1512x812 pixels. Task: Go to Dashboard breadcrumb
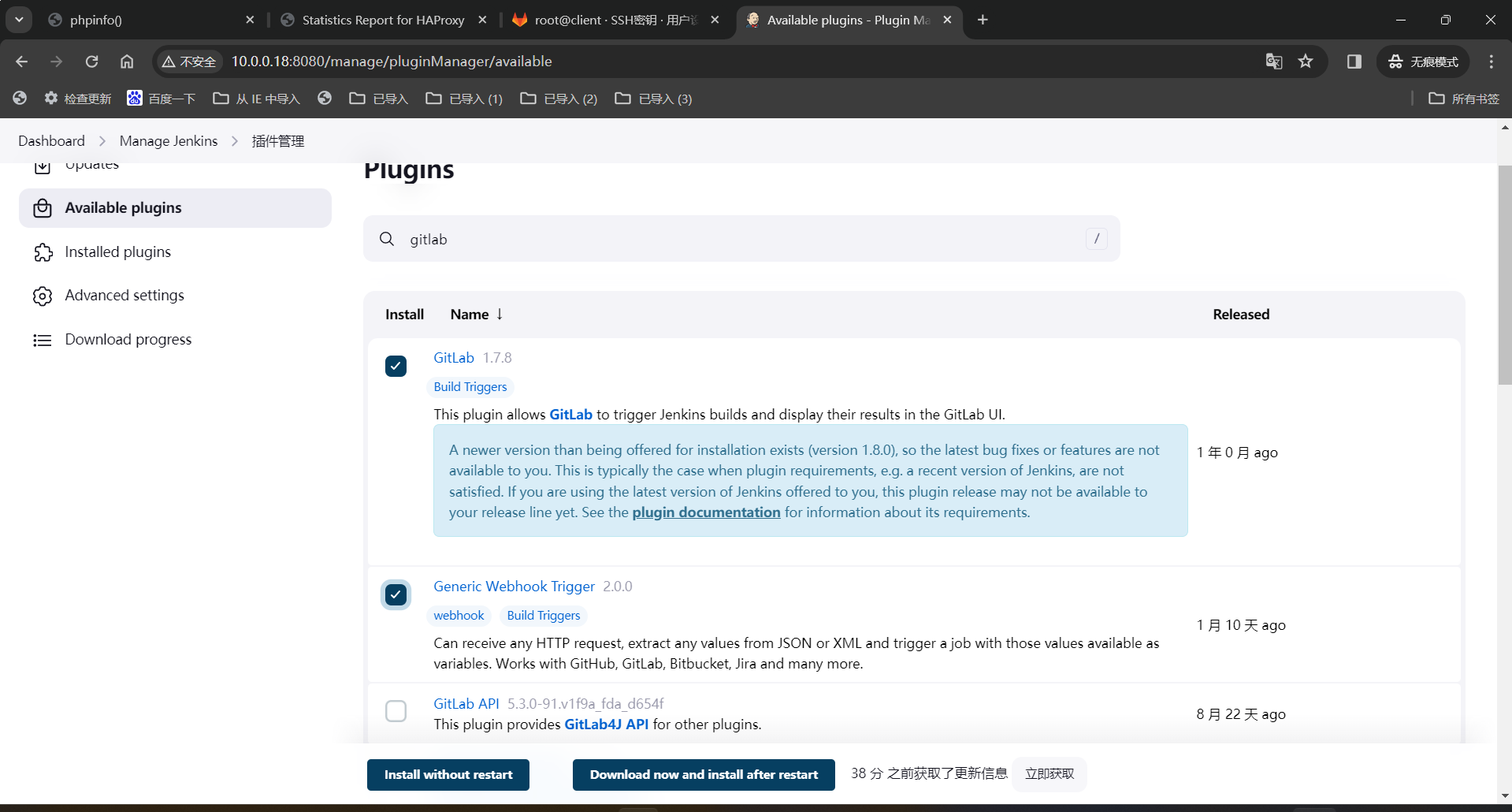click(51, 141)
